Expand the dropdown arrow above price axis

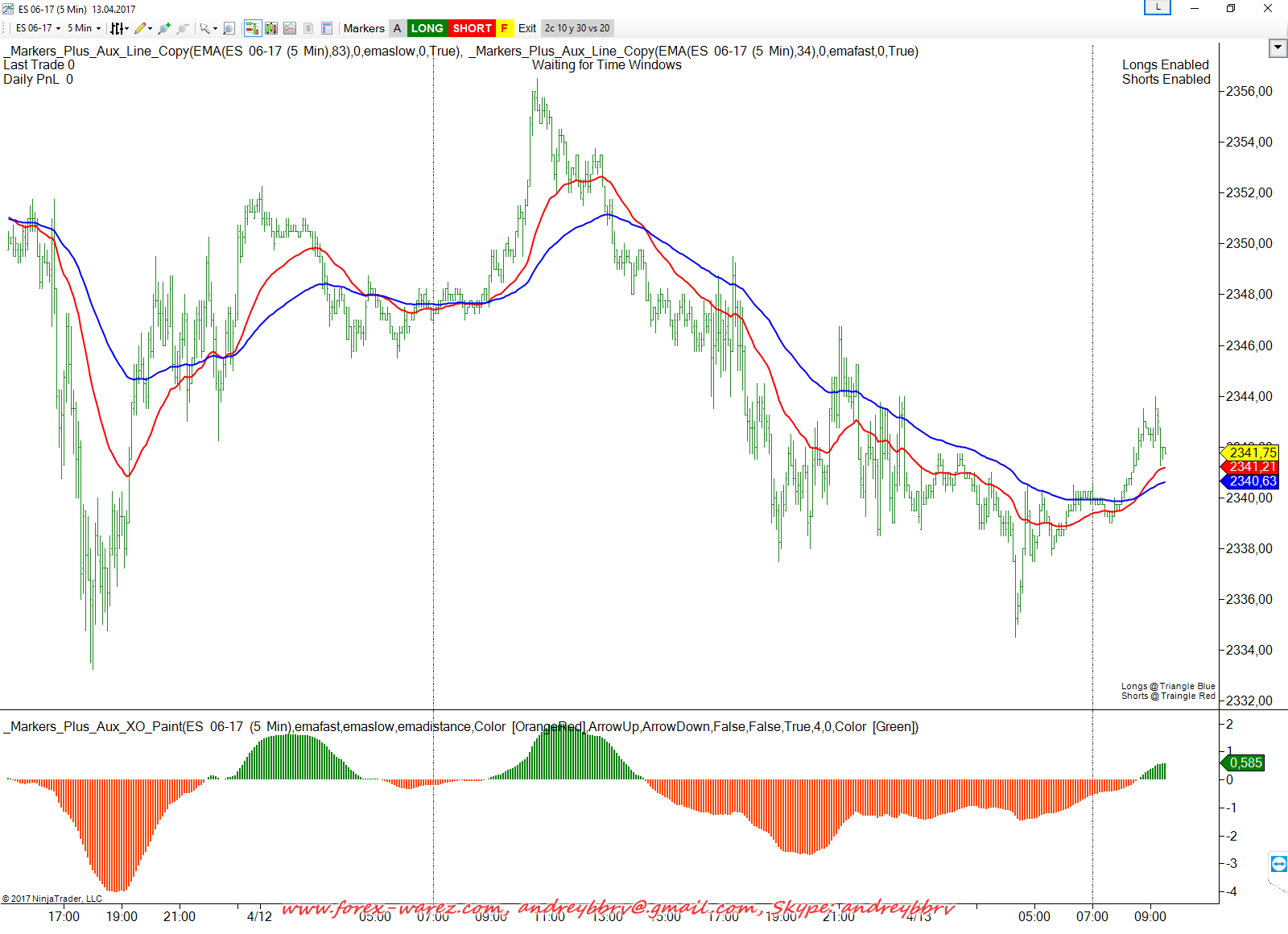click(1278, 48)
